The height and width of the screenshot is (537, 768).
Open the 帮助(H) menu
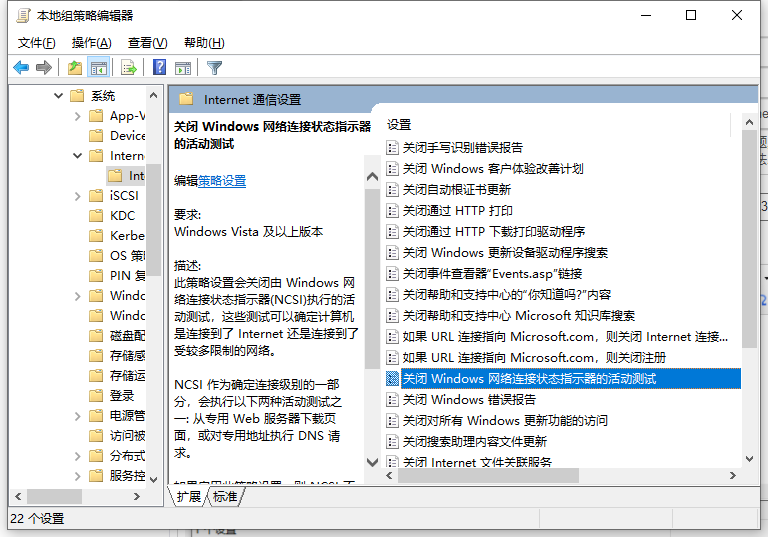coord(204,43)
